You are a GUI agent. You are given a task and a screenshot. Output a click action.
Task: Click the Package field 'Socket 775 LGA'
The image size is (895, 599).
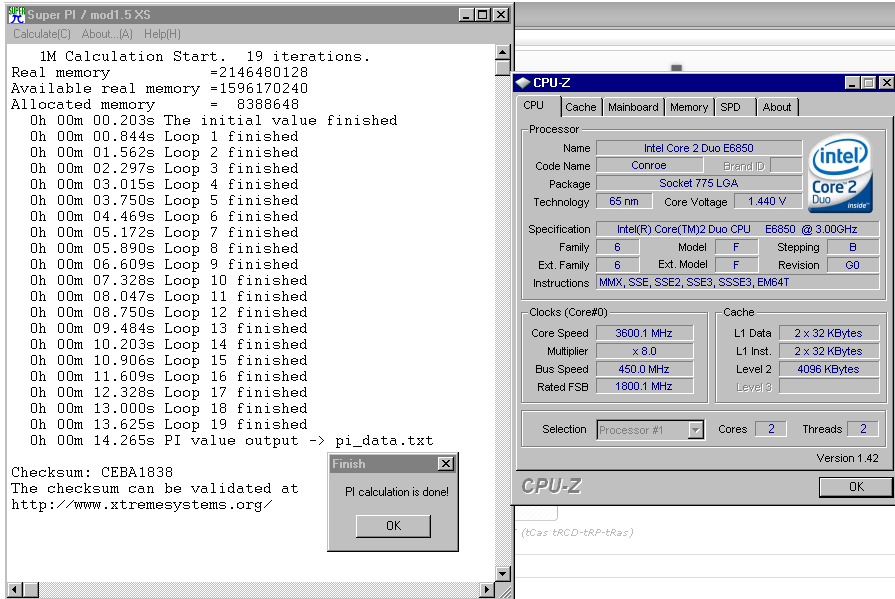pos(699,183)
